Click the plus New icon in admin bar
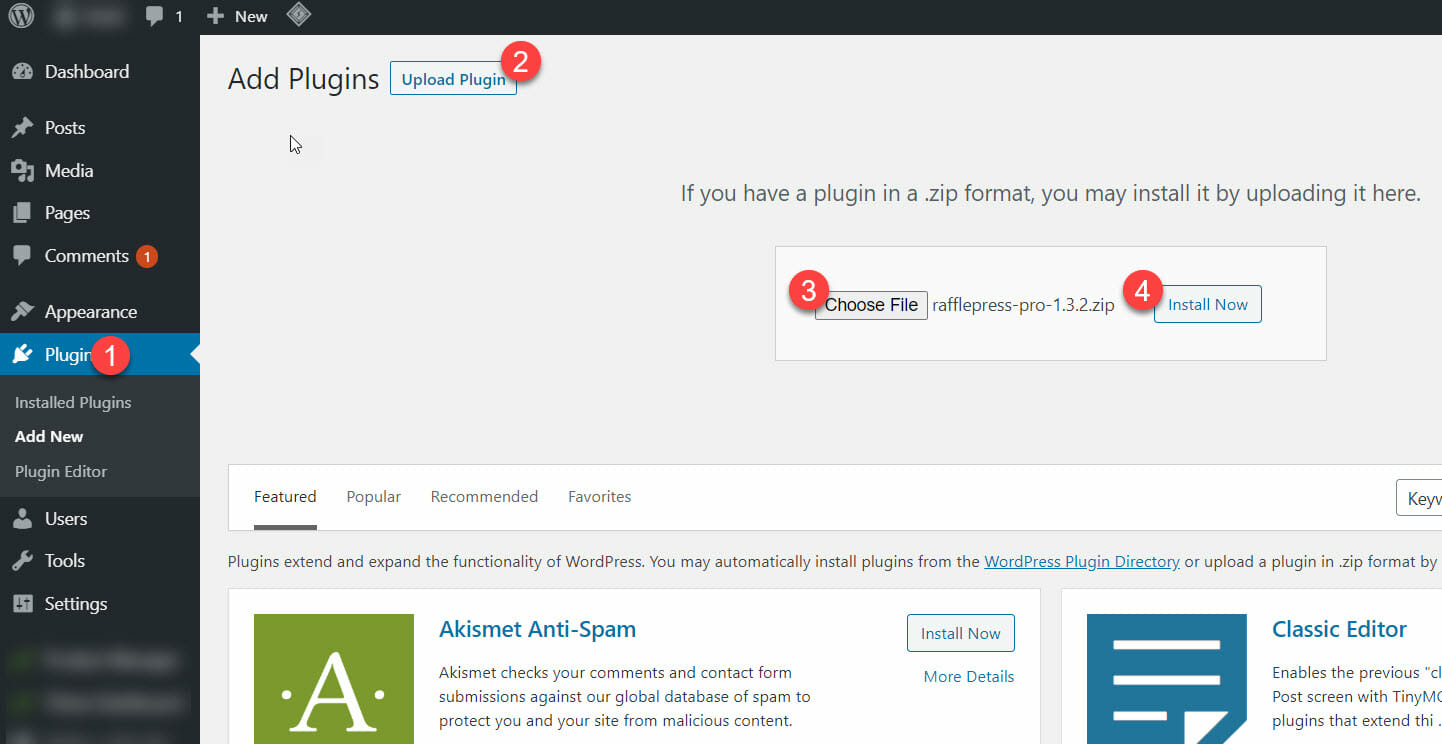 [x=215, y=16]
